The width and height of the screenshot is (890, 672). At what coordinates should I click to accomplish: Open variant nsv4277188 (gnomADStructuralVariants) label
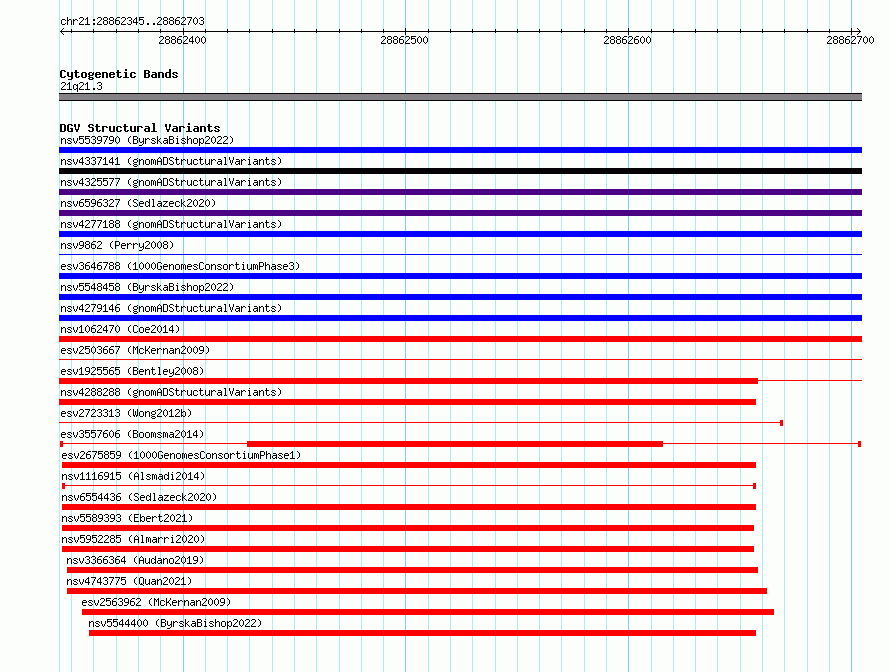tap(171, 224)
